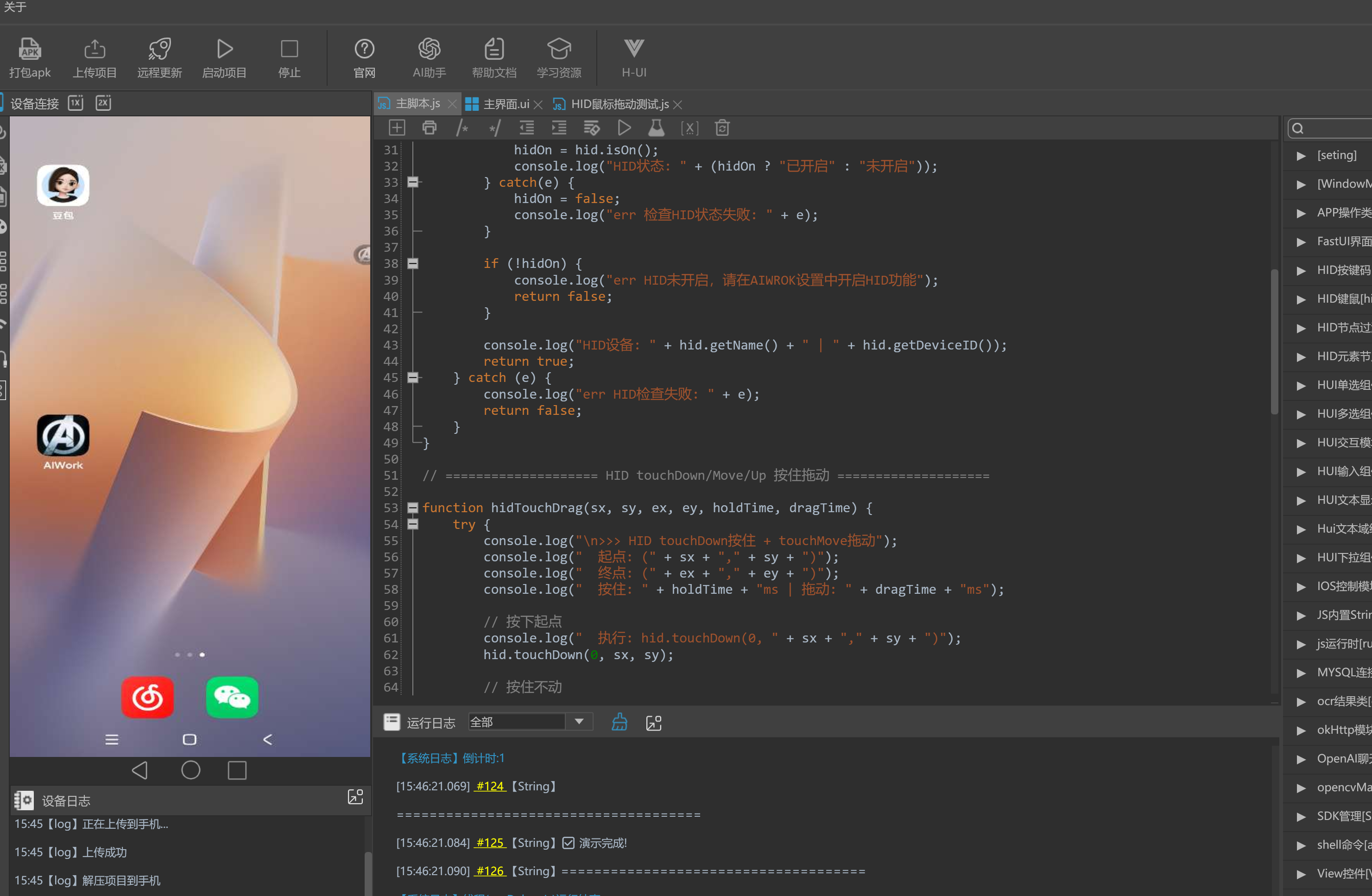This screenshot has height=896, width=1372.
Task: Expand the HID按键码 tree node
Action: (1301, 271)
